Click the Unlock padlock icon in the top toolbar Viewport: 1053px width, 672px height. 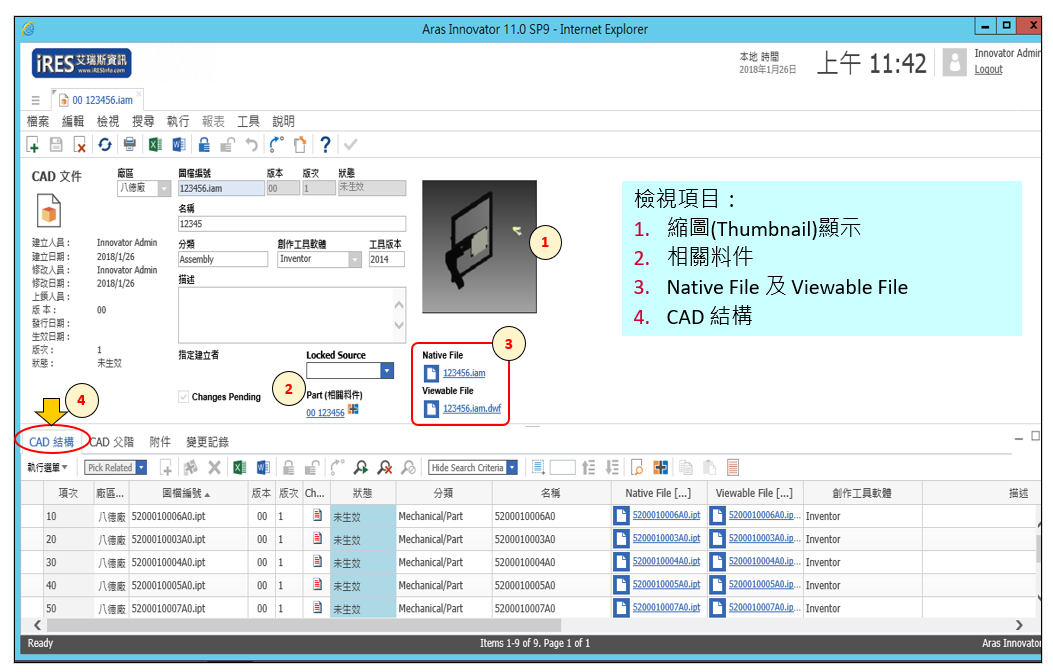coord(228,144)
